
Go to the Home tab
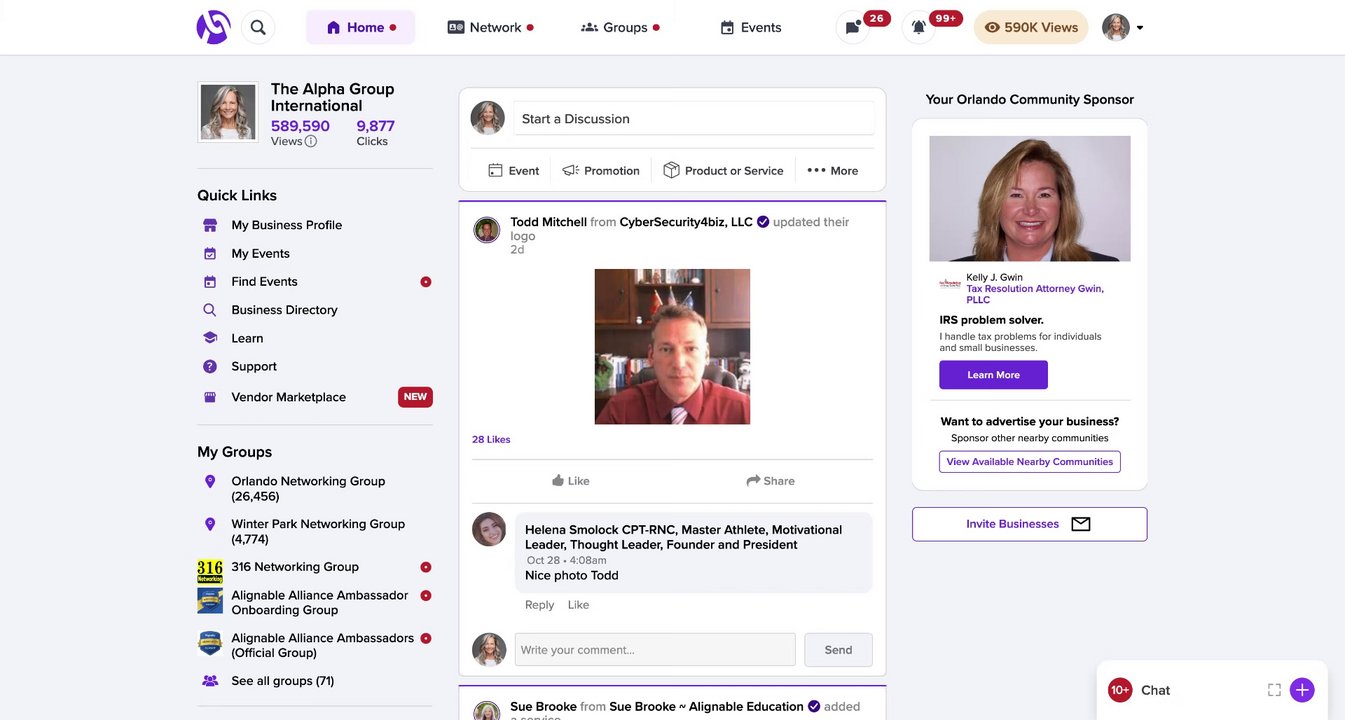click(361, 27)
